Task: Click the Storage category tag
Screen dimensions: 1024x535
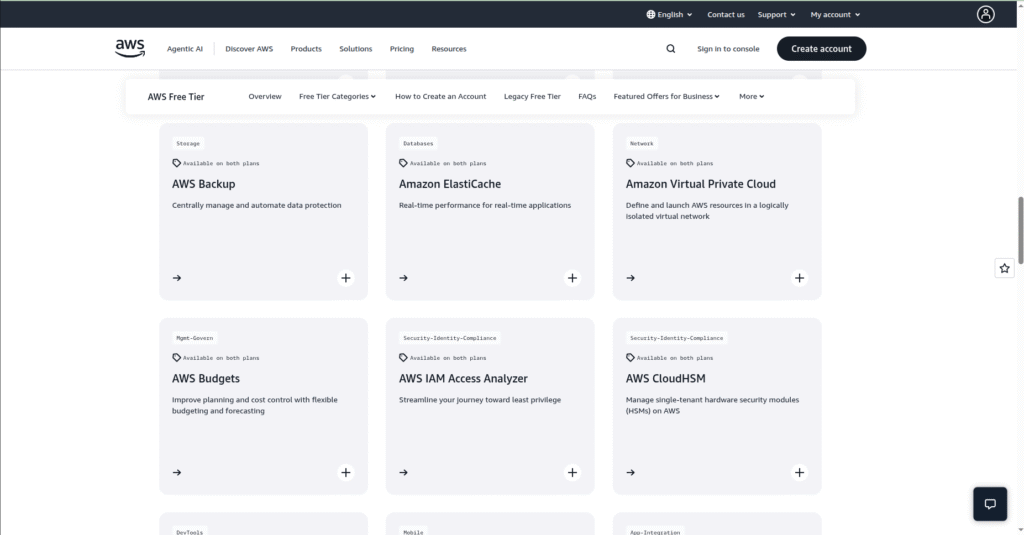Action: (188, 143)
